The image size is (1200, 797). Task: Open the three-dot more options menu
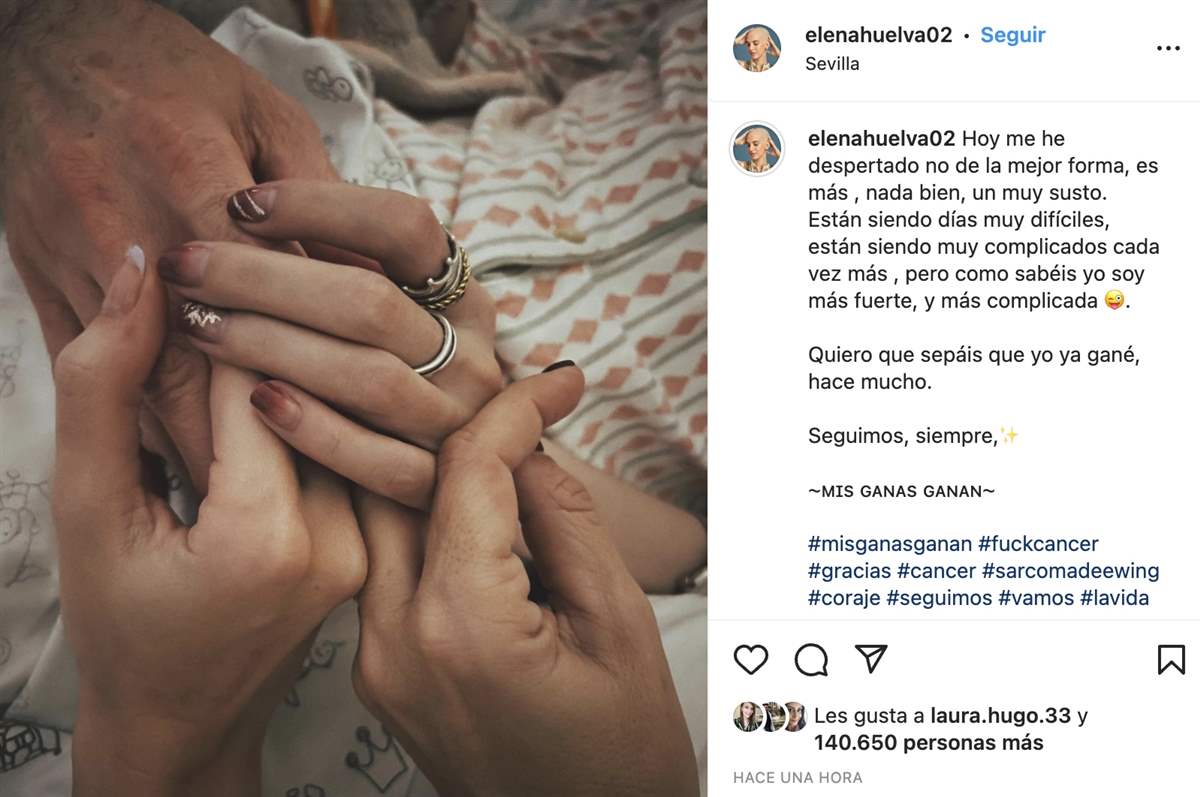[1168, 48]
